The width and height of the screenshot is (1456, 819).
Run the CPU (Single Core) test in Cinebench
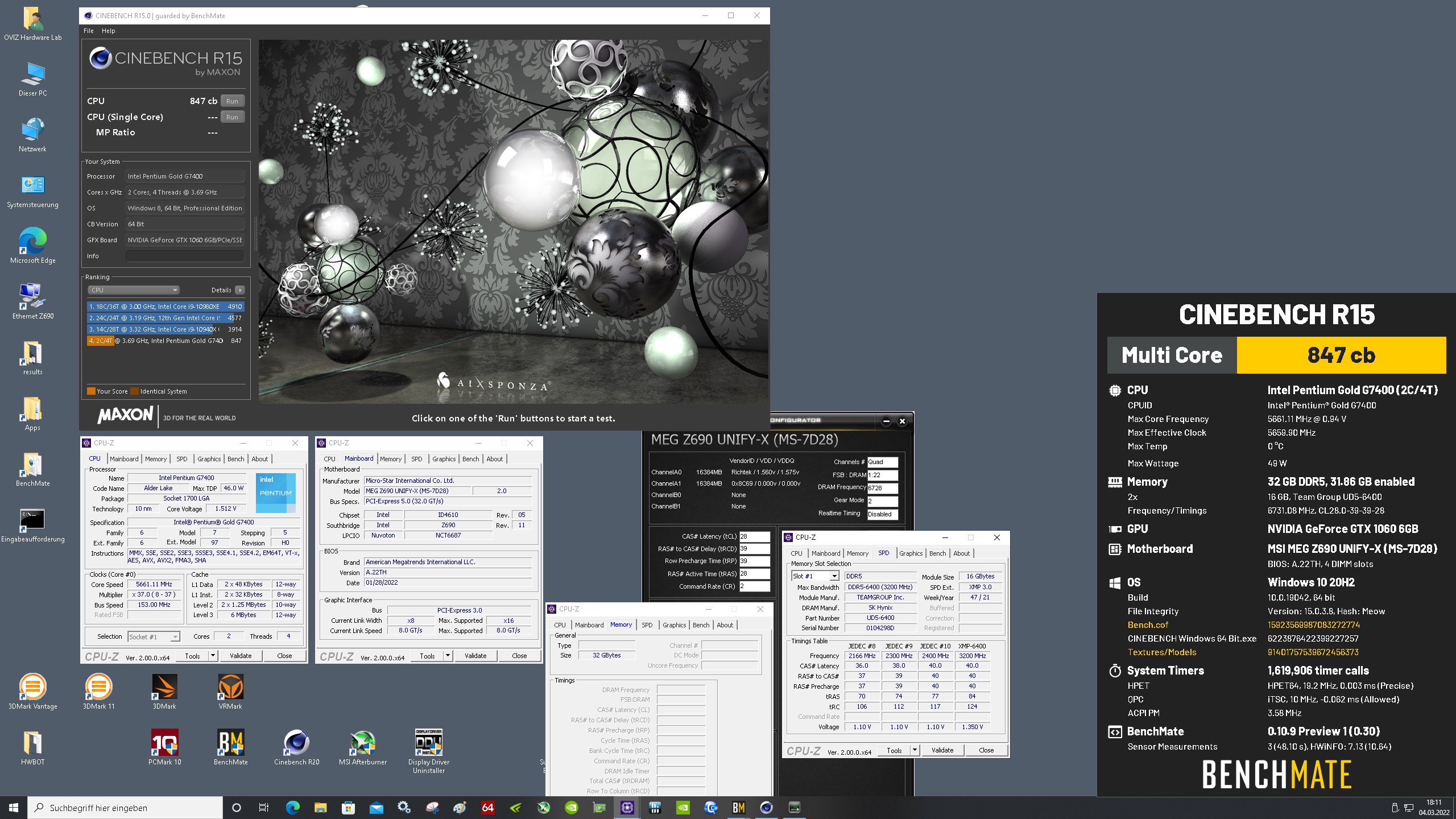click(x=232, y=117)
